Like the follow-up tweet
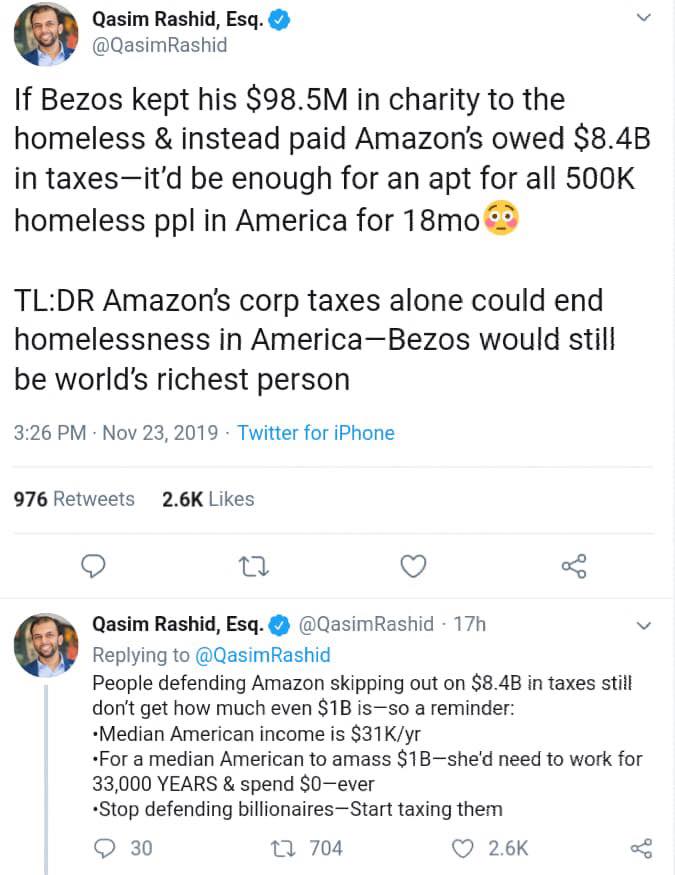The image size is (675, 875). pos(463,848)
